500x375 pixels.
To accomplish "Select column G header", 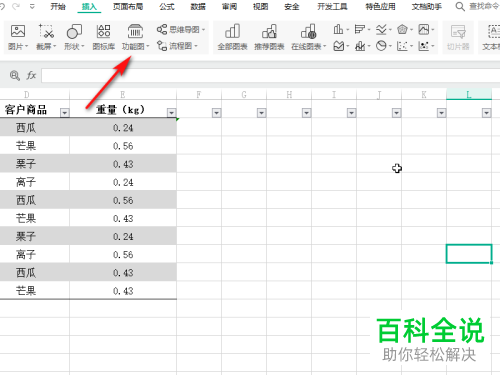I will tap(244, 95).
